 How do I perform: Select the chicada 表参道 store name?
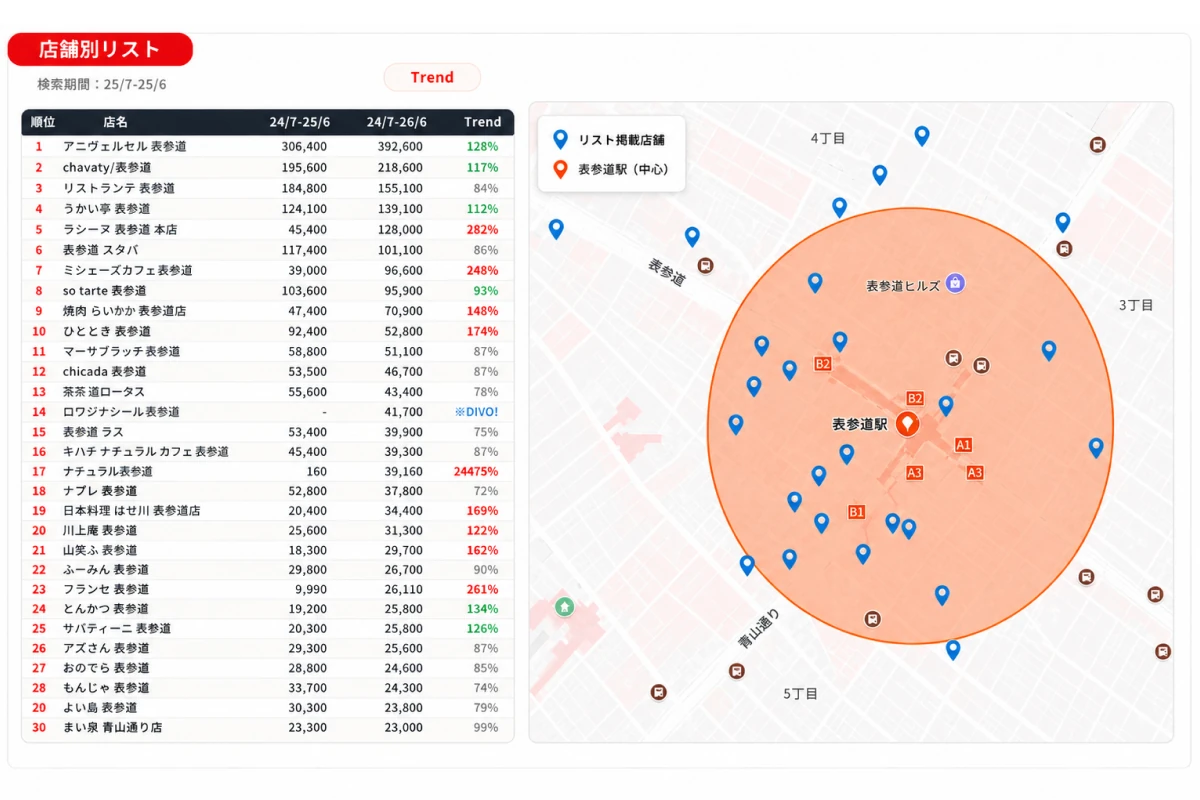(107, 371)
